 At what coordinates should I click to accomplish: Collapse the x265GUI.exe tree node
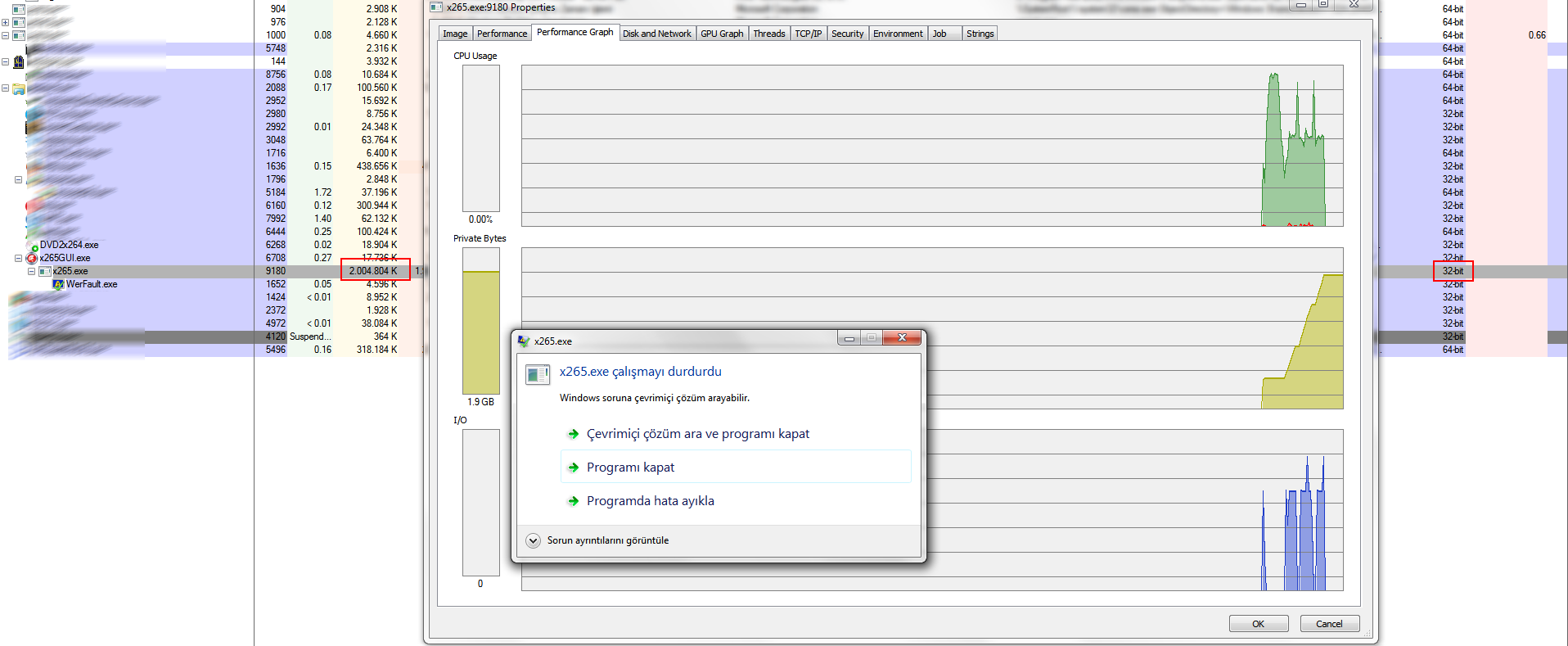[x=18, y=258]
